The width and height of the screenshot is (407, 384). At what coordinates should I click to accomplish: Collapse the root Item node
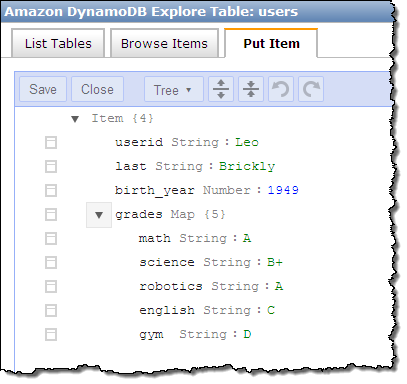coord(75,119)
